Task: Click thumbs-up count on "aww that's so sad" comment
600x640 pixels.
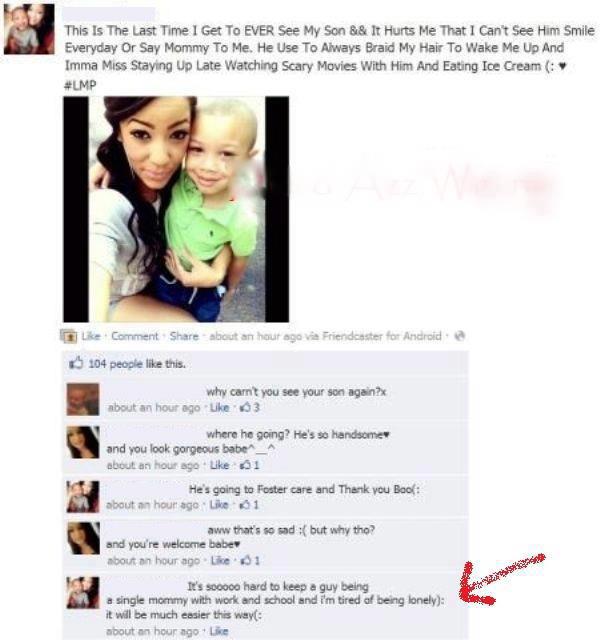Action: [x=250, y=560]
